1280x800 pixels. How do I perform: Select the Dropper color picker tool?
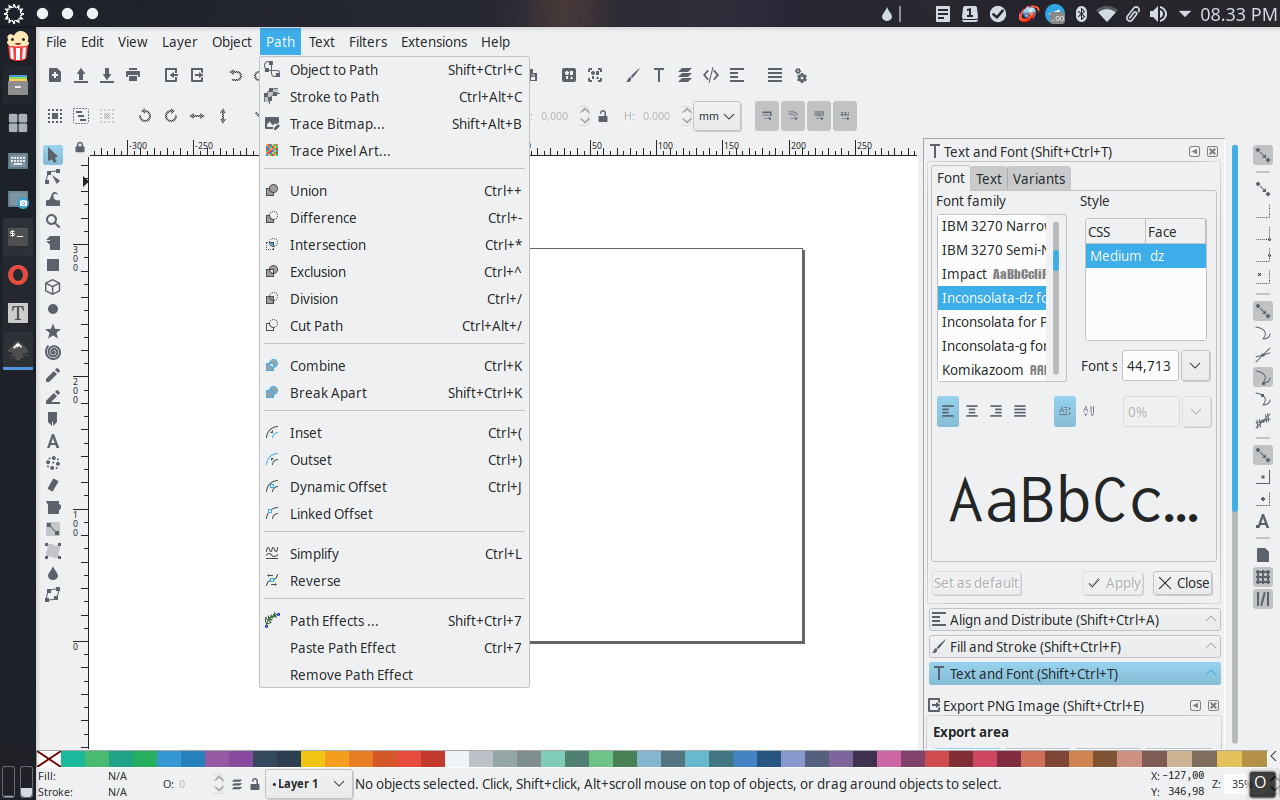pos(53,573)
